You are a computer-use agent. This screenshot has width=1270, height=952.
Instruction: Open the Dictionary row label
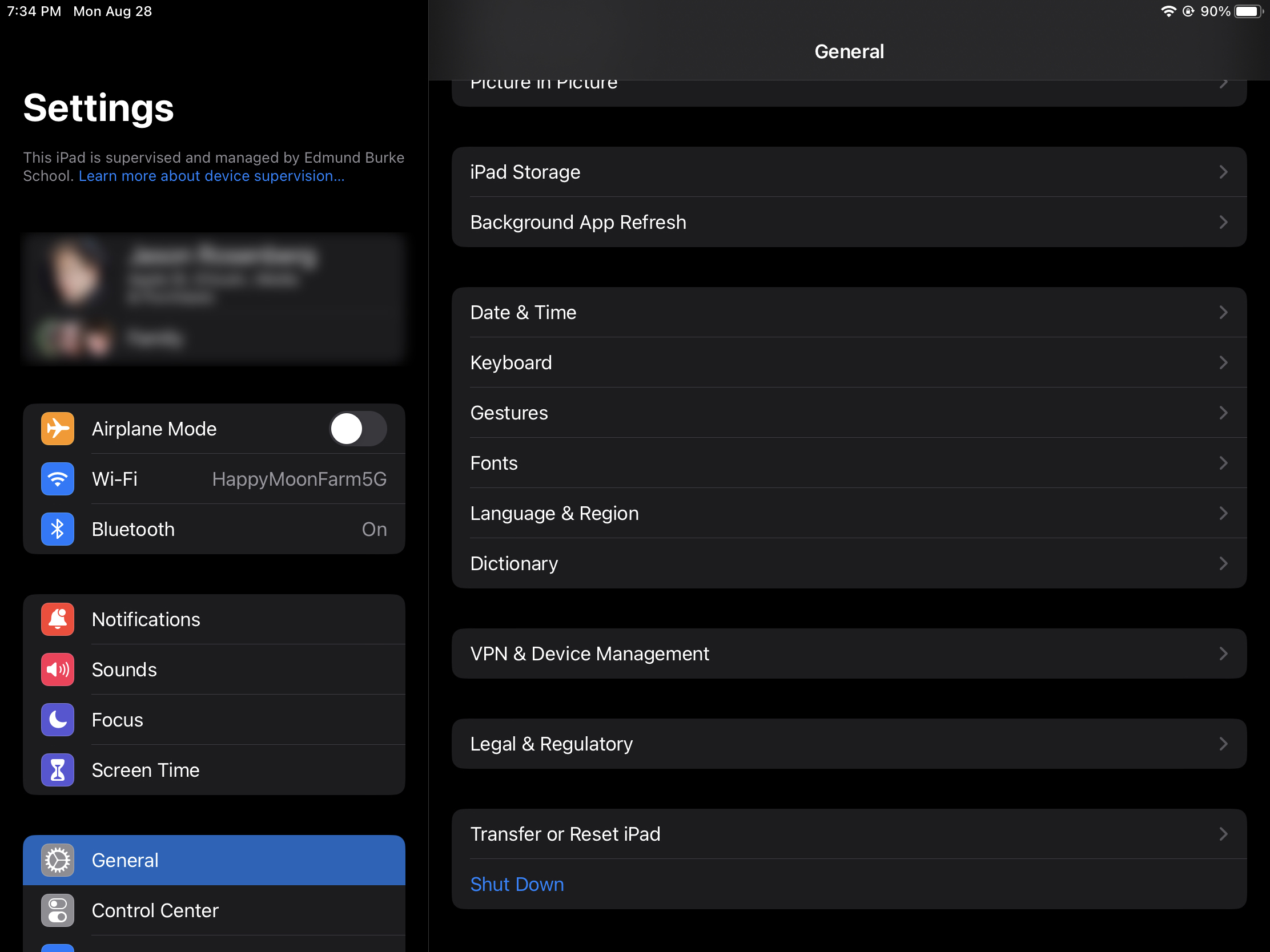pos(514,563)
